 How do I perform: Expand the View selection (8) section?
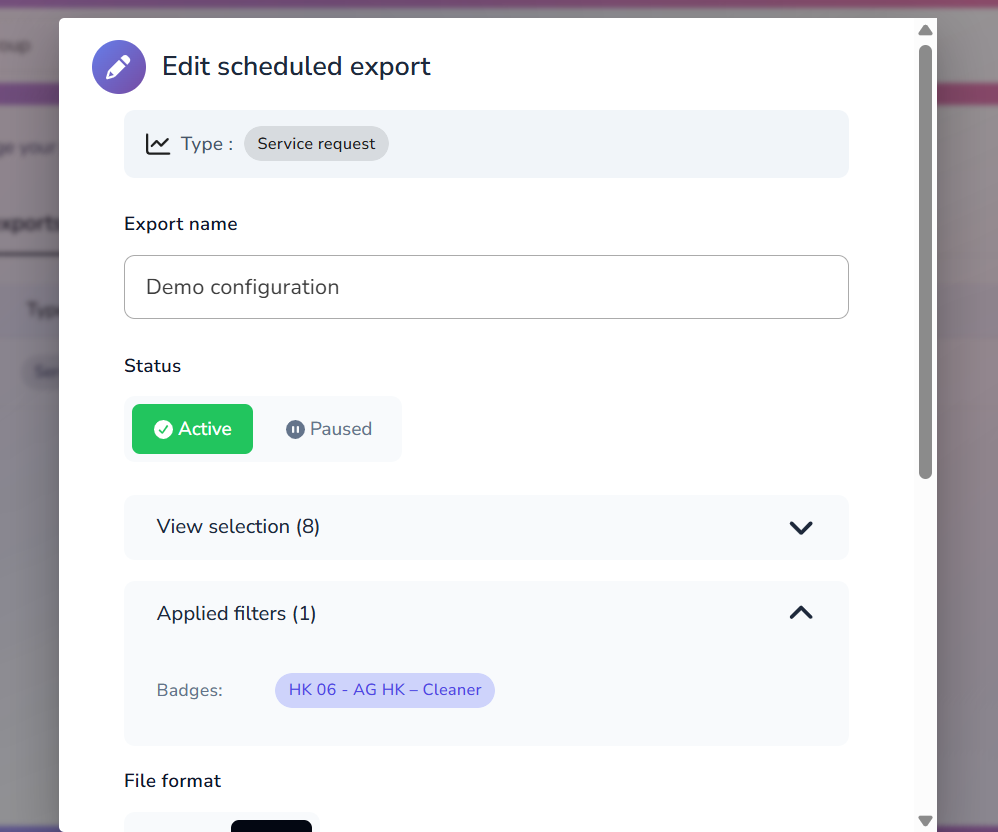(486, 527)
